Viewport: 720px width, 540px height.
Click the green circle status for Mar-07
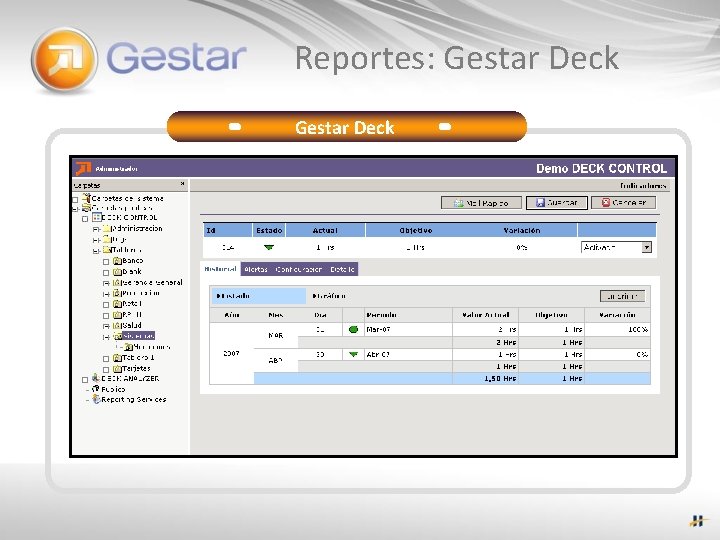(x=353, y=329)
